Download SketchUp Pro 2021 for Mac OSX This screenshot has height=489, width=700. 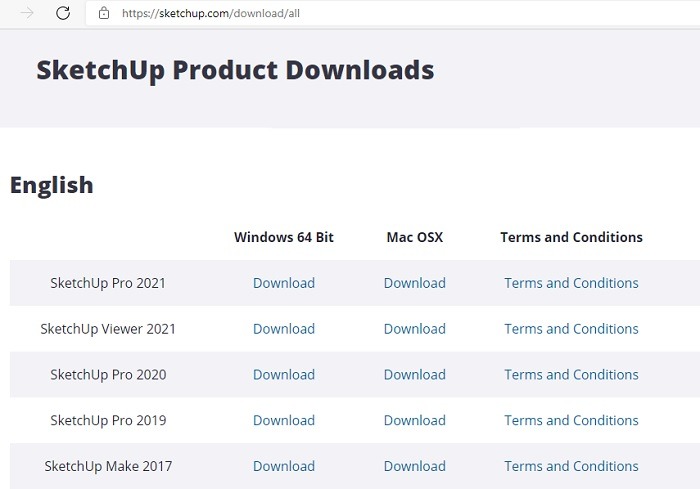coord(415,283)
